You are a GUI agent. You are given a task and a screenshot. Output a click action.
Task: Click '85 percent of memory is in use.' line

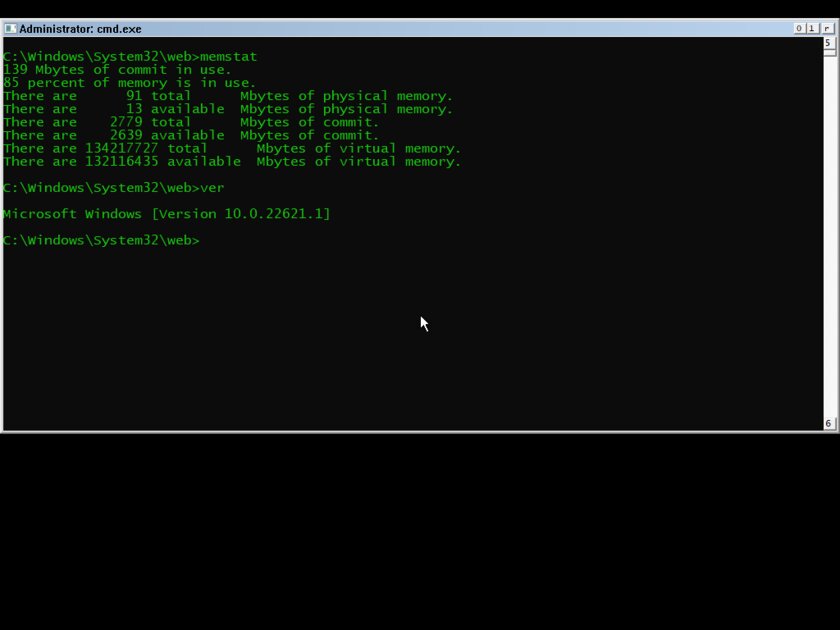[x=129, y=82]
